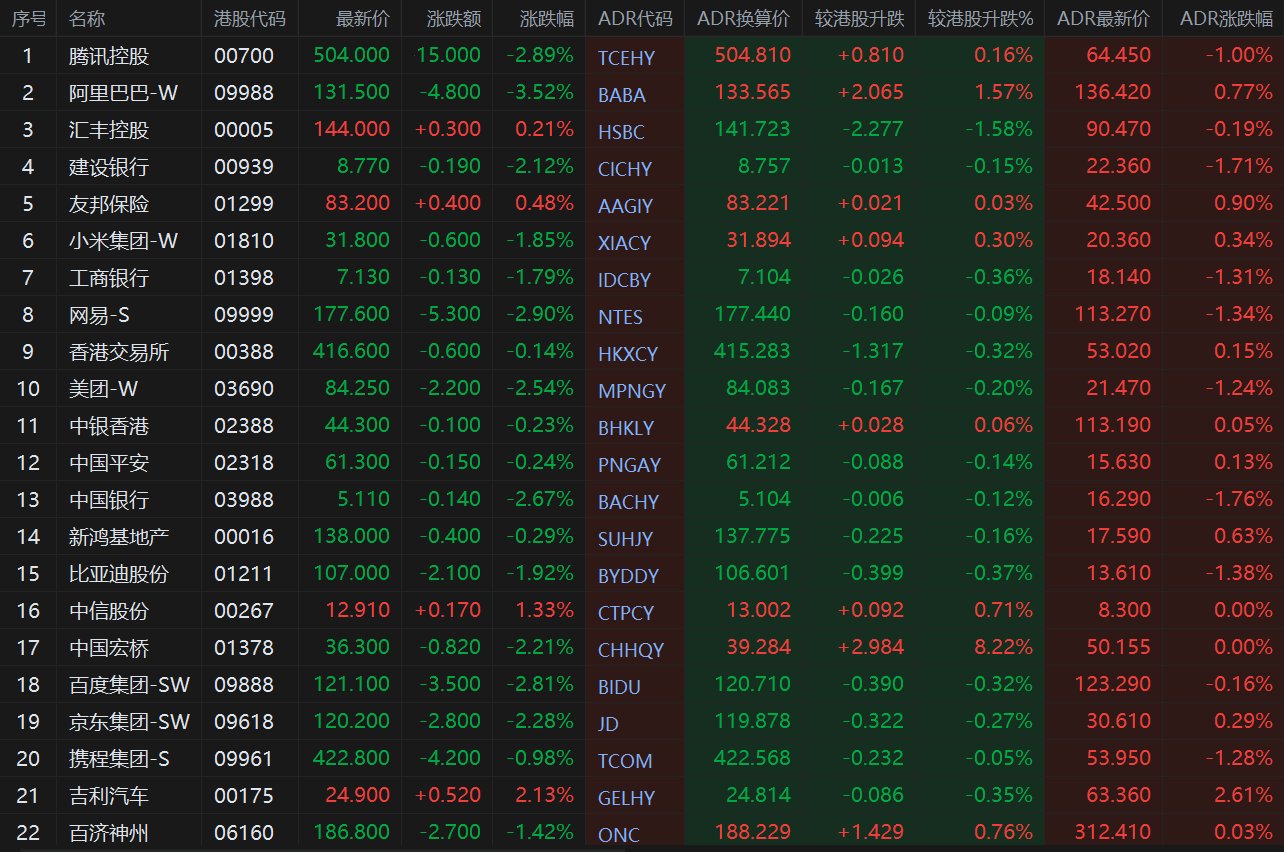Select the ADR code JD
1284x852 pixels.
coord(608,724)
